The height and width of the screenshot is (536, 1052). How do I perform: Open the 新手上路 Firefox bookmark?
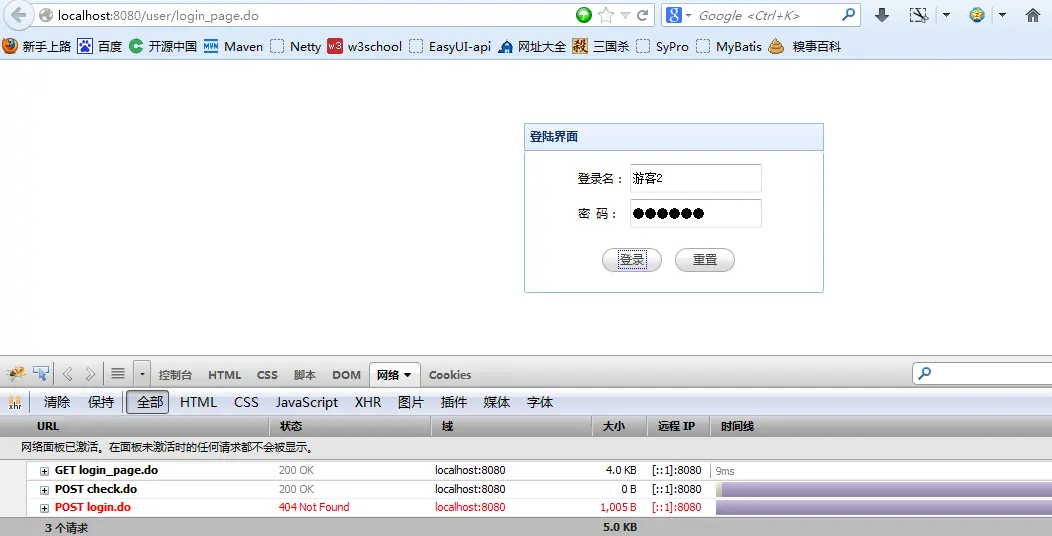tap(36, 46)
